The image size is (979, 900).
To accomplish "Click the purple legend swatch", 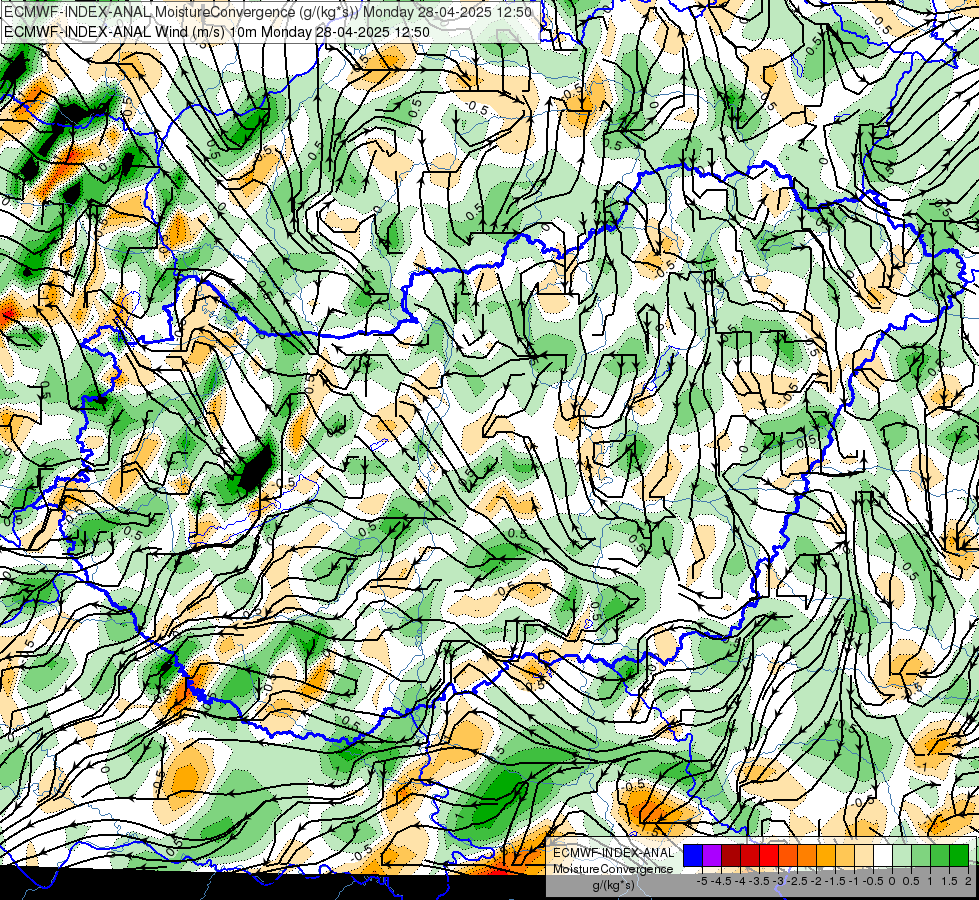I will tap(712, 856).
